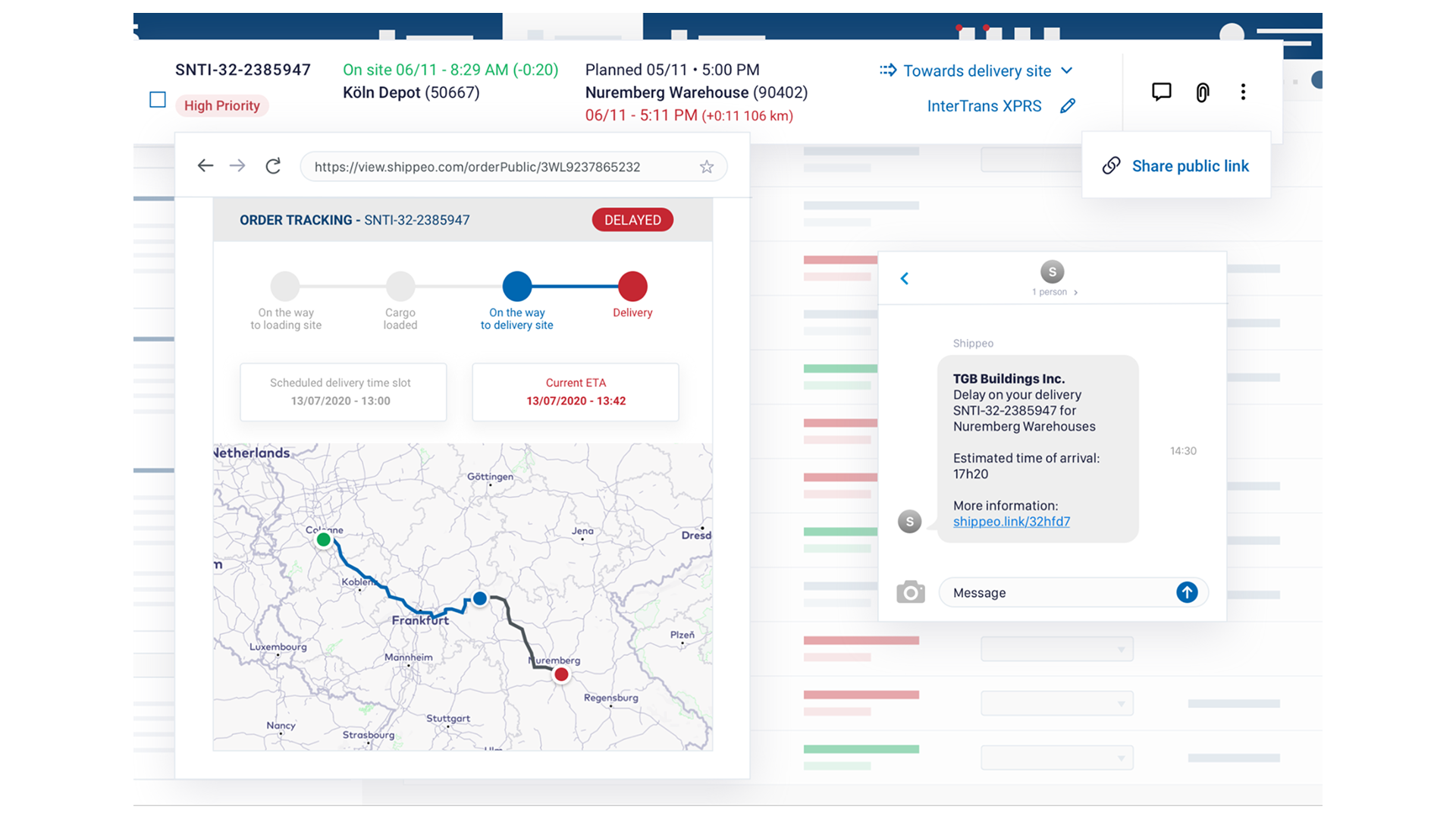The height and width of the screenshot is (819, 1456).
Task: Click the On site 06/11 - 8:29 AM status
Action: (x=450, y=70)
